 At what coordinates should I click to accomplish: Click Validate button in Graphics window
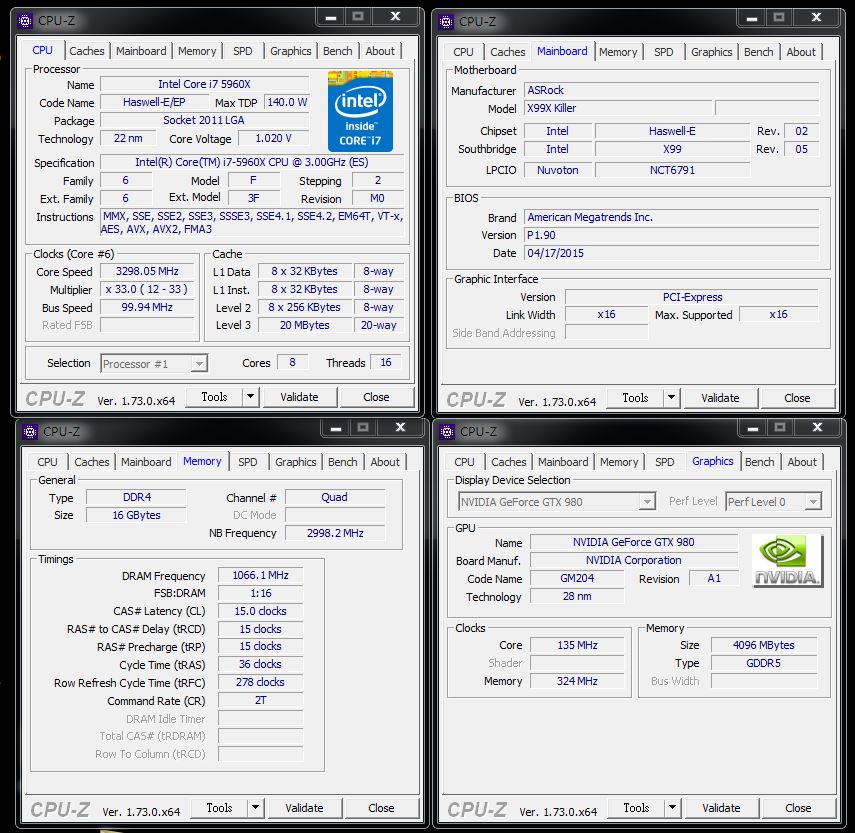coord(721,808)
